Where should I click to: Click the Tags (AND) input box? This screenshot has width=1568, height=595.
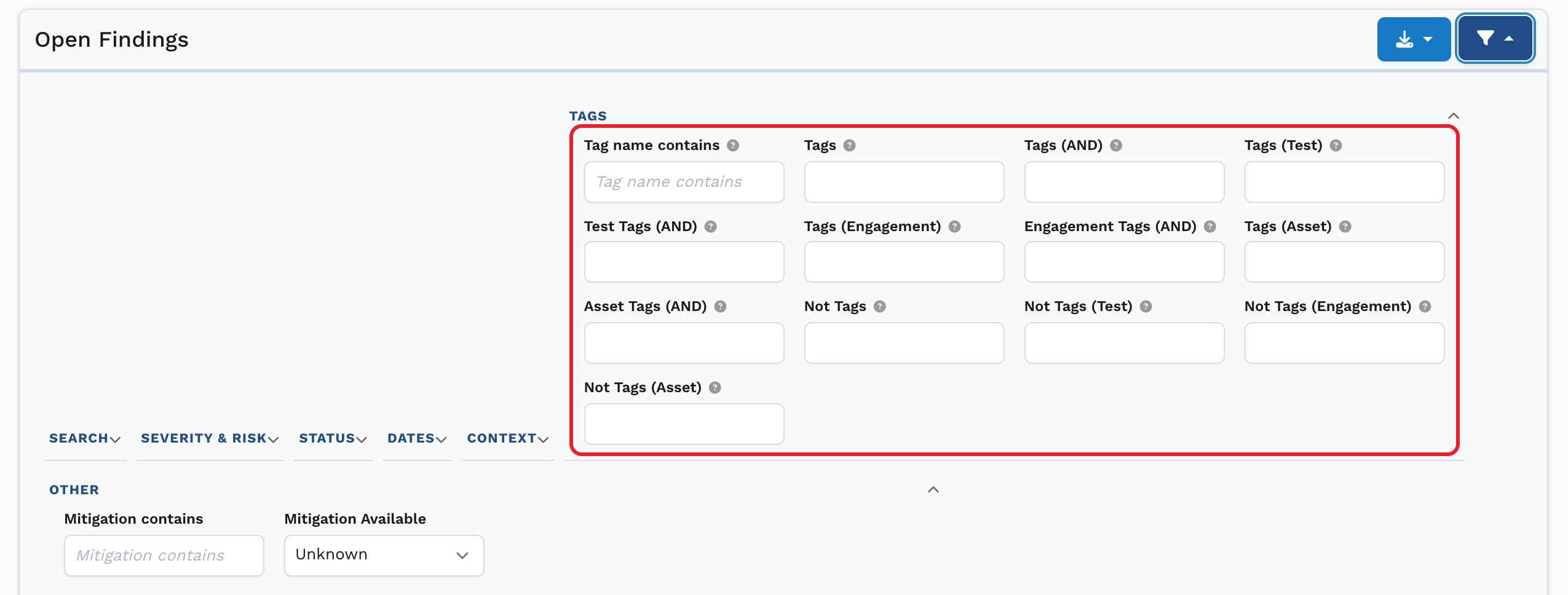tap(1124, 182)
